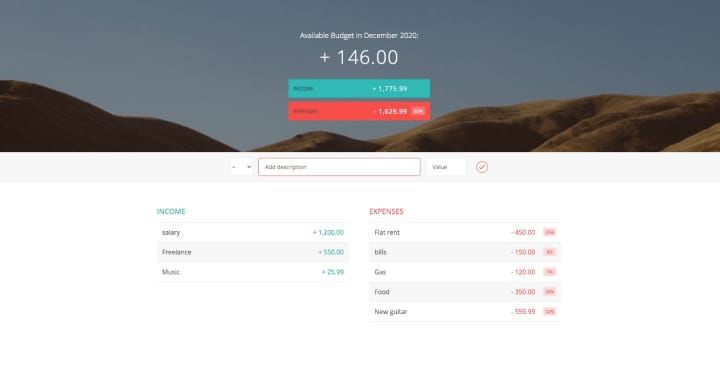Click the + 1,775.99 total income value
The image size is (720, 382).
click(389, 89)
